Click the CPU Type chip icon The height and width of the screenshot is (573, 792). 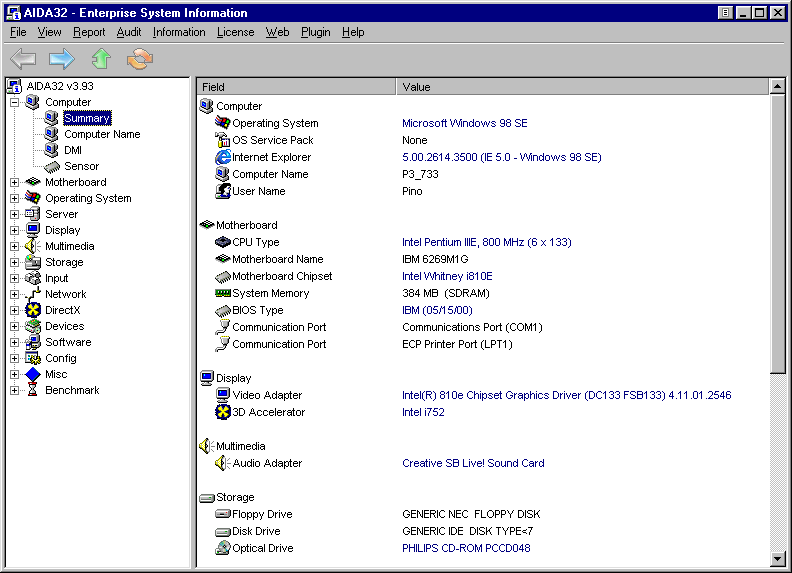[223, 242]
